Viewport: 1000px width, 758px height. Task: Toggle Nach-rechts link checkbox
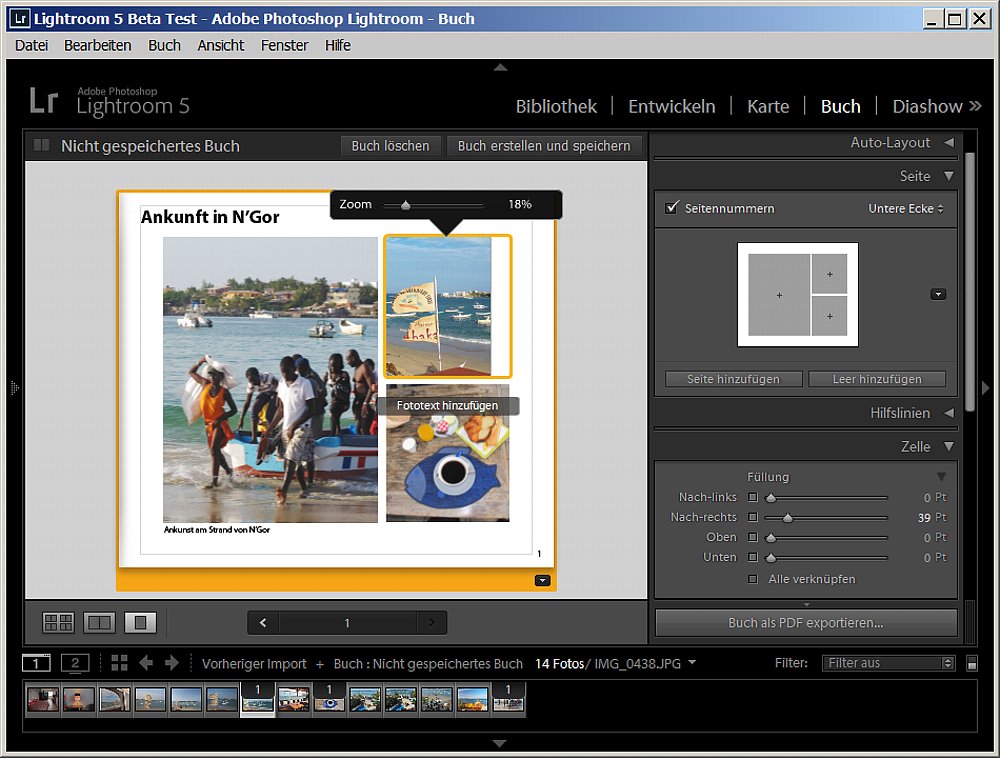(753, 517)
